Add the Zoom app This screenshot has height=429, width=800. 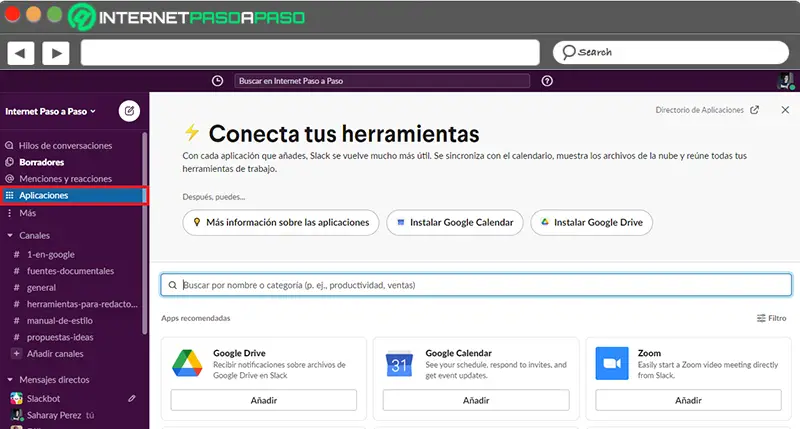click(688, 400)
